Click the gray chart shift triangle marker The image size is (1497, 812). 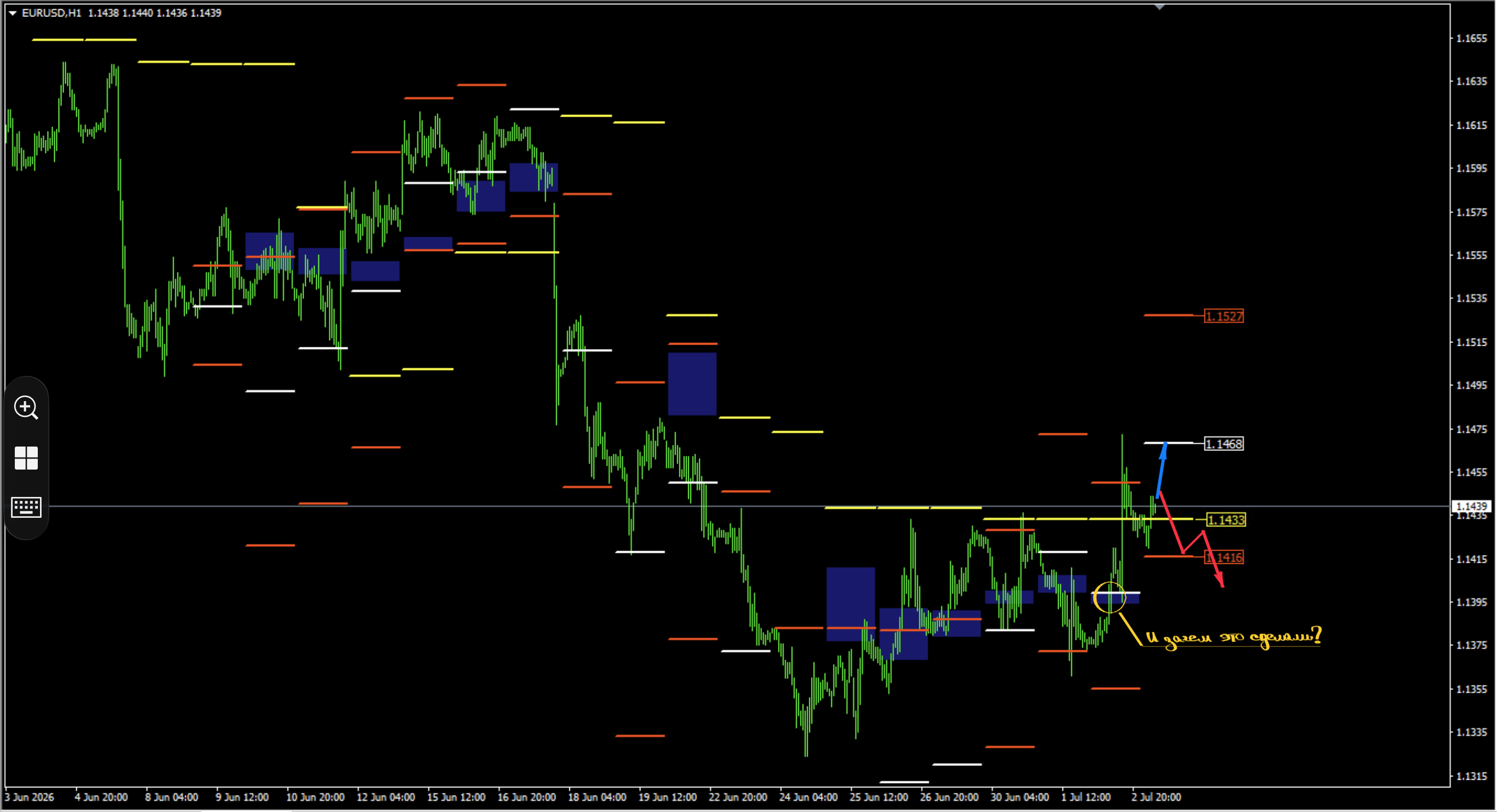click(1159, 7)
